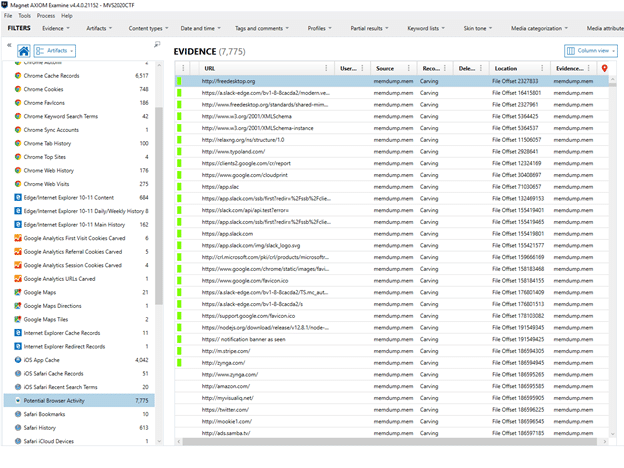Click the red map pin column icon
624x468 pixels.
[604, 68]
